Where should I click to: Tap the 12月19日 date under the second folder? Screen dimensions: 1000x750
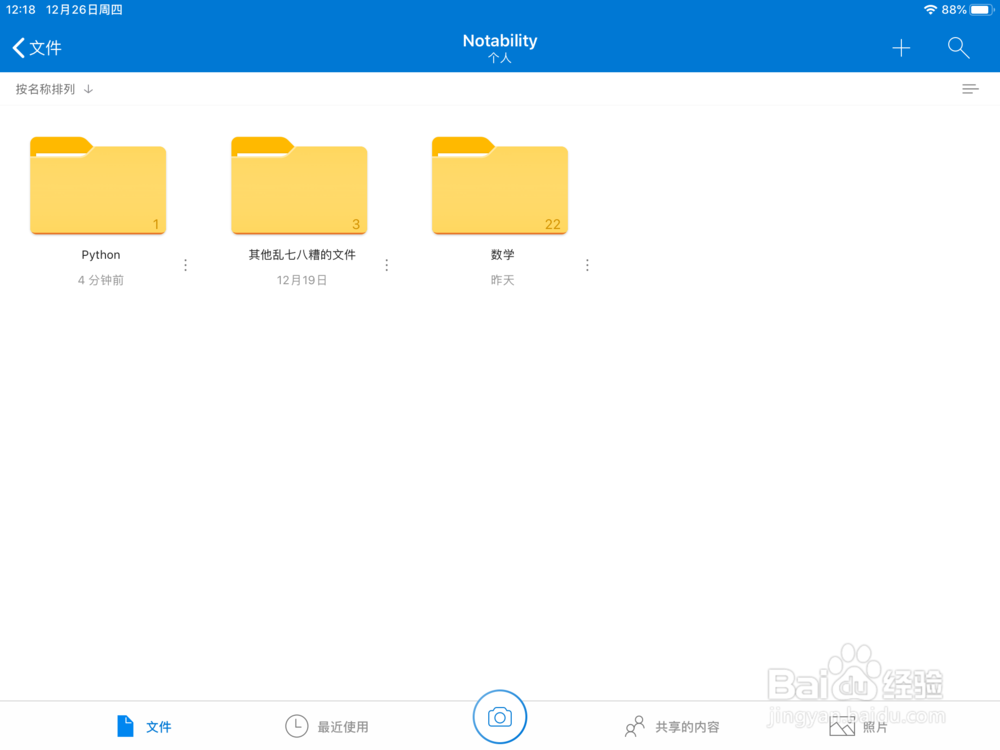pyautogui.click(x=302, y=280)
